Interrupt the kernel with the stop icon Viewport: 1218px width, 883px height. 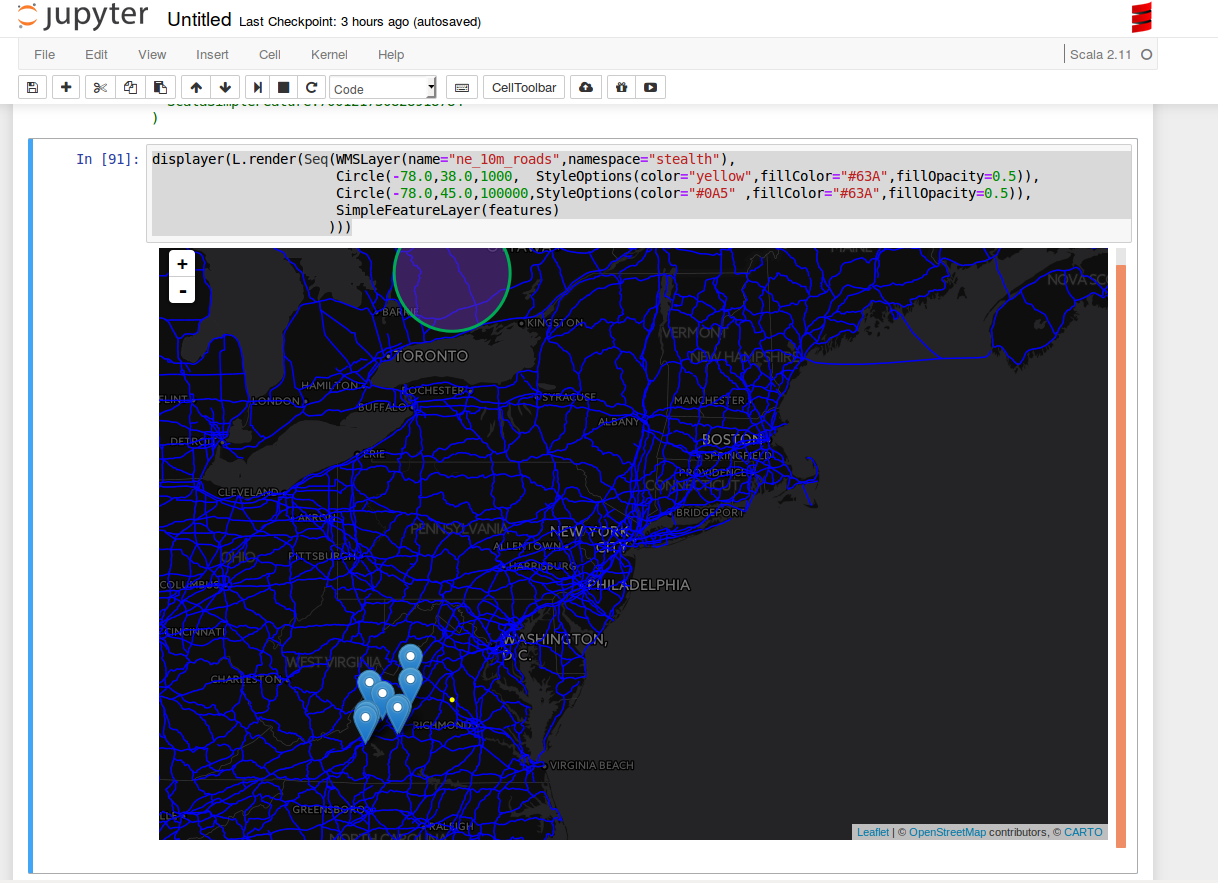tap(282, 87)
